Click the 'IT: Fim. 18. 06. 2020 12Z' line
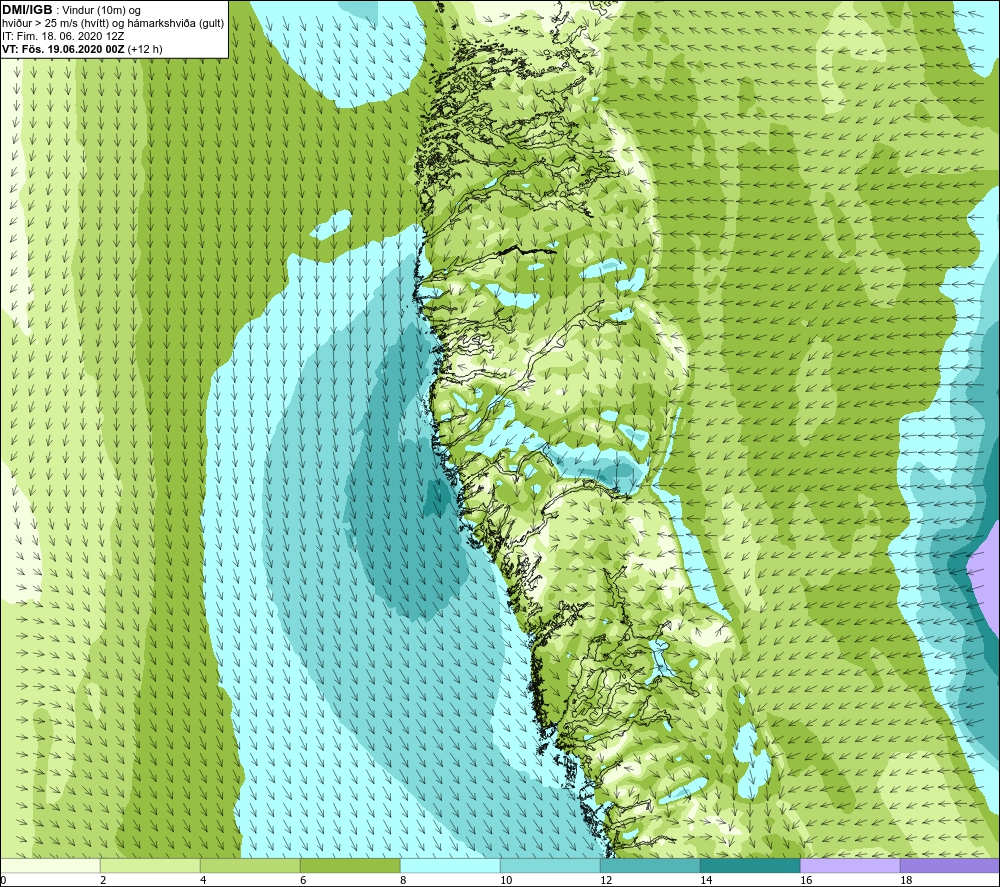 pyautogui.click(x=63, y=36)
